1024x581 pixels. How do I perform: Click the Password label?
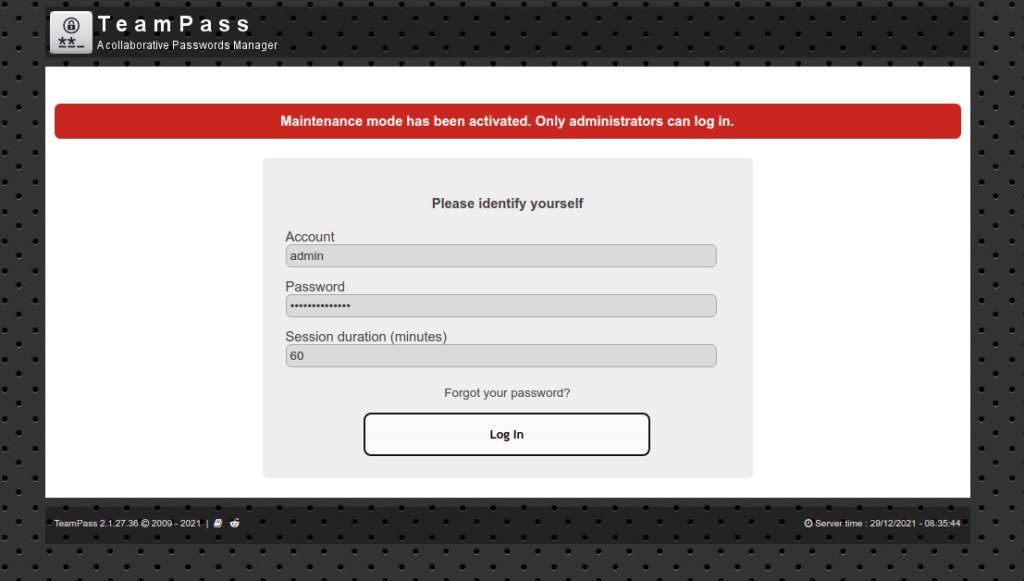point(315,287)
